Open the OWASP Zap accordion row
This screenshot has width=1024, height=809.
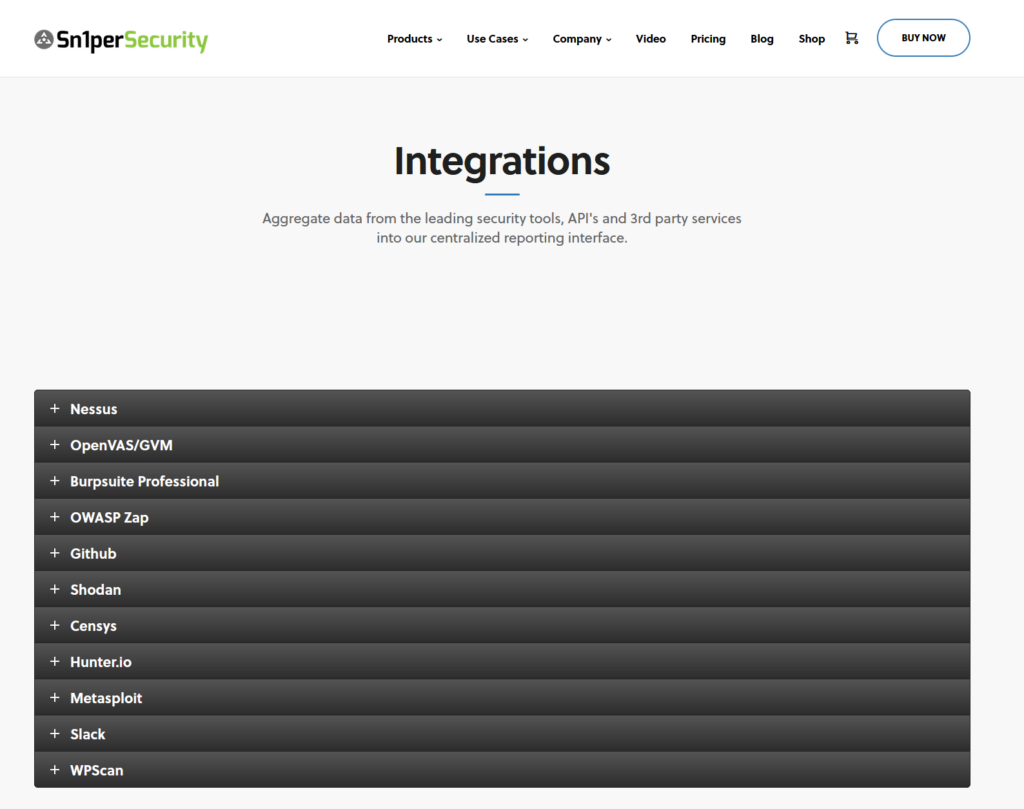pos(502,517)
